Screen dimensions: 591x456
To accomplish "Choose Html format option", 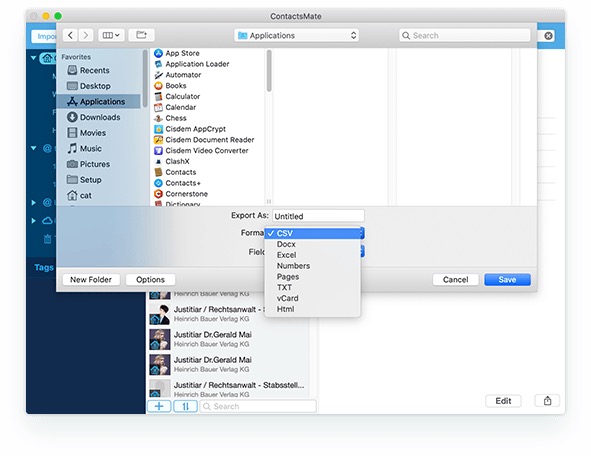I will coord(313,309).
